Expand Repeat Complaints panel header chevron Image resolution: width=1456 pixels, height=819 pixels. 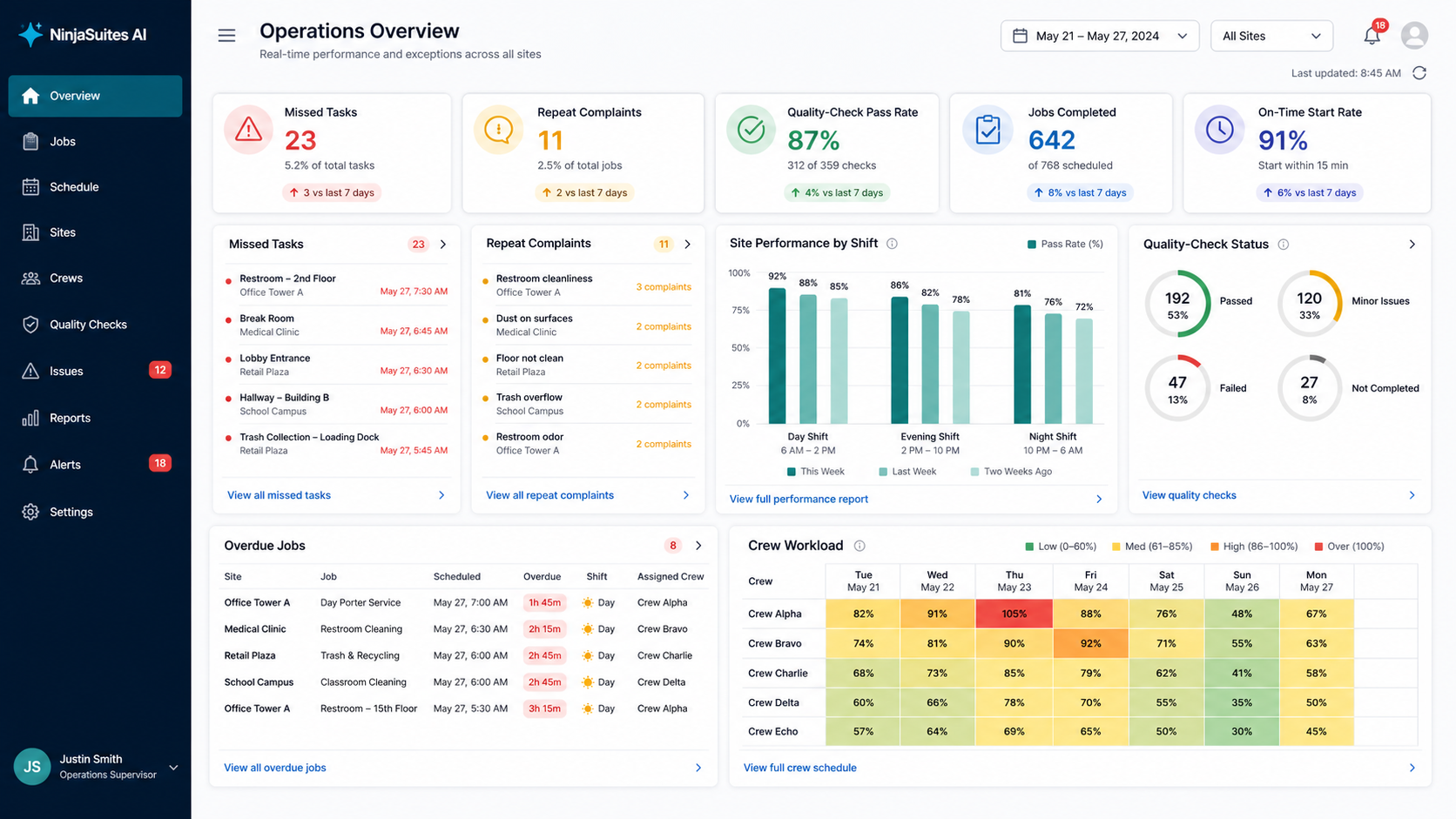(688, 245)
